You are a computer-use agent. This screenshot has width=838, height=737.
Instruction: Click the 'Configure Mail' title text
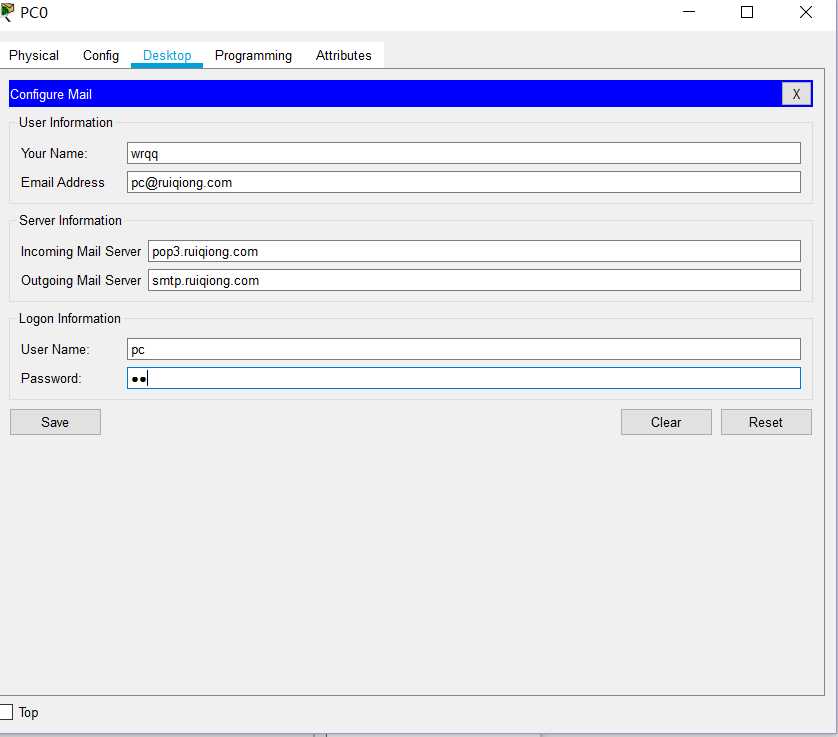coord(51,95)
